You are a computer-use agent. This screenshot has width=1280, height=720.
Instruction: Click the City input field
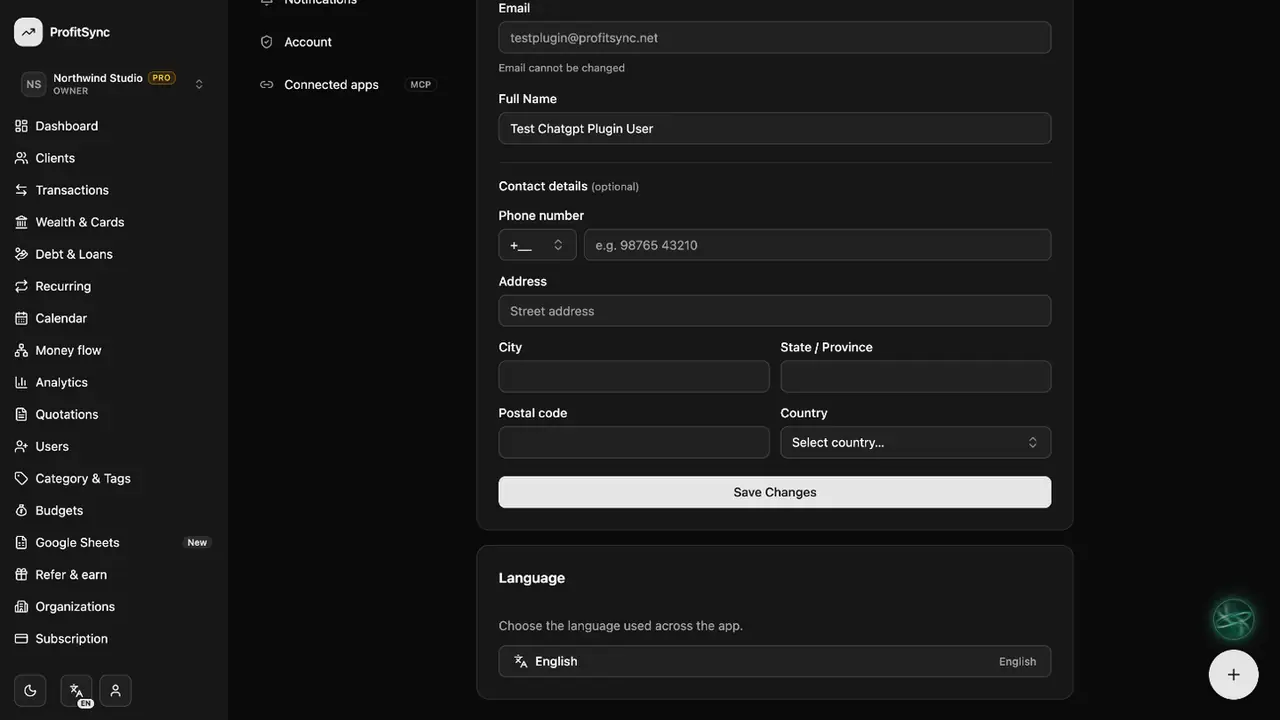[x=634, y=376]
